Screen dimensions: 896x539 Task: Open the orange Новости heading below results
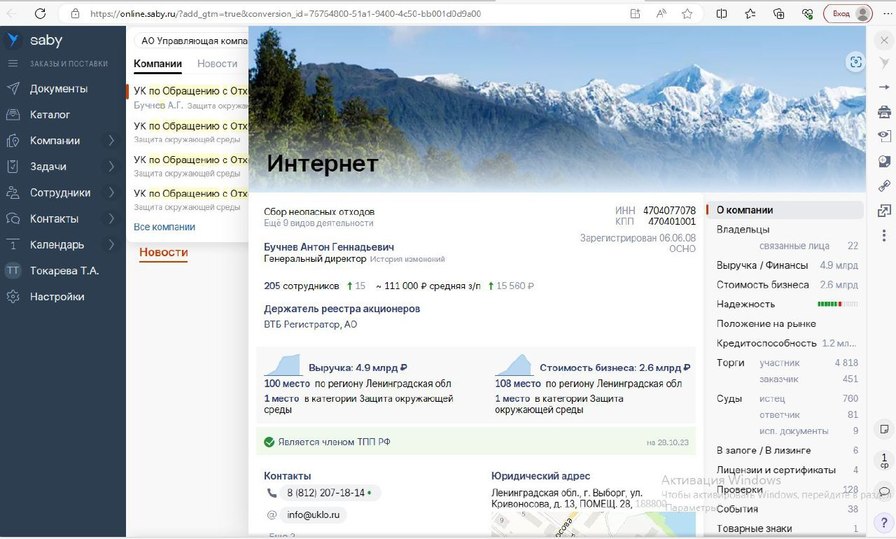point(163,252)
